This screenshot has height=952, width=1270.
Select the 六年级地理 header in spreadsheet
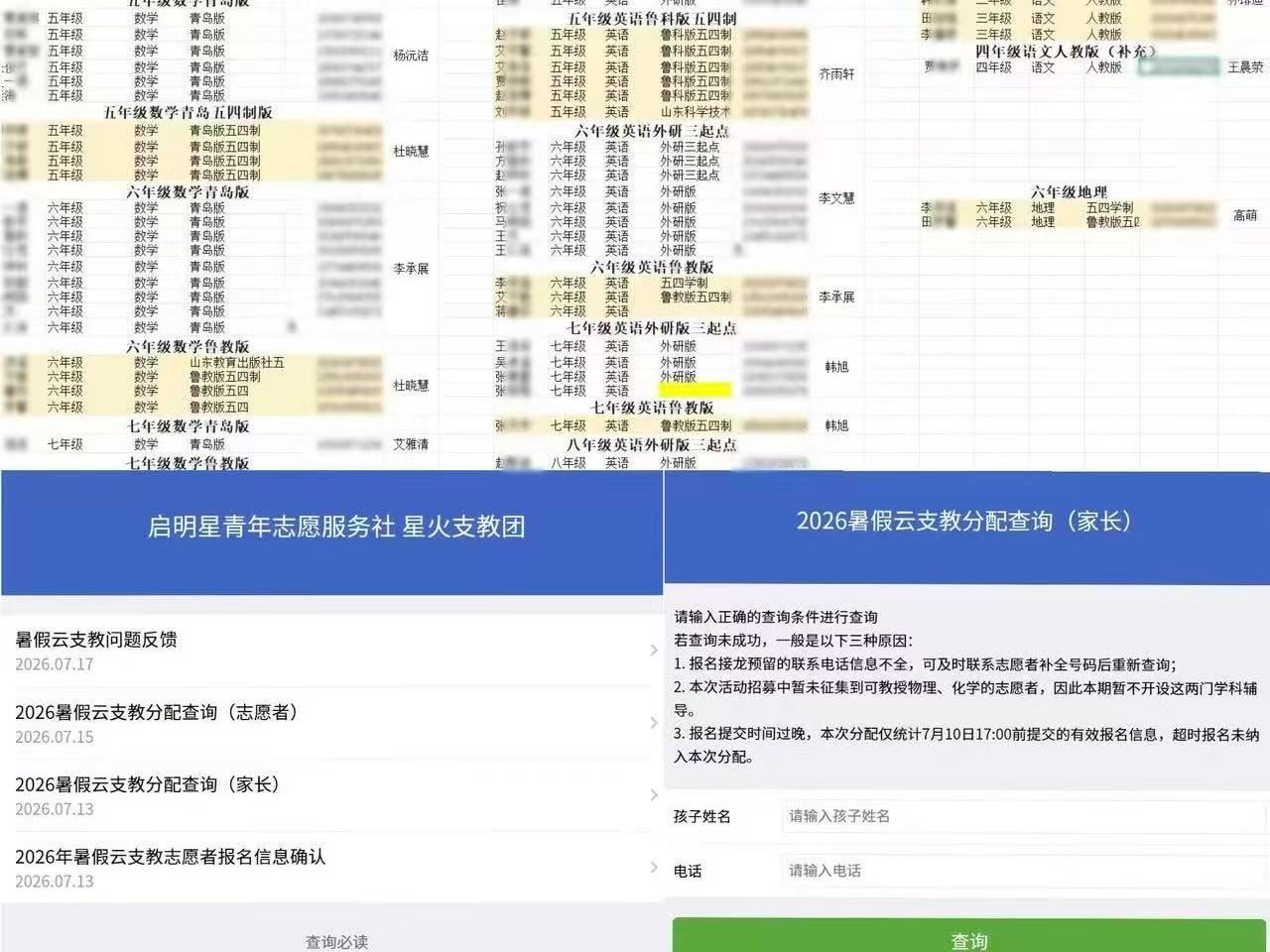(1069, 192)
